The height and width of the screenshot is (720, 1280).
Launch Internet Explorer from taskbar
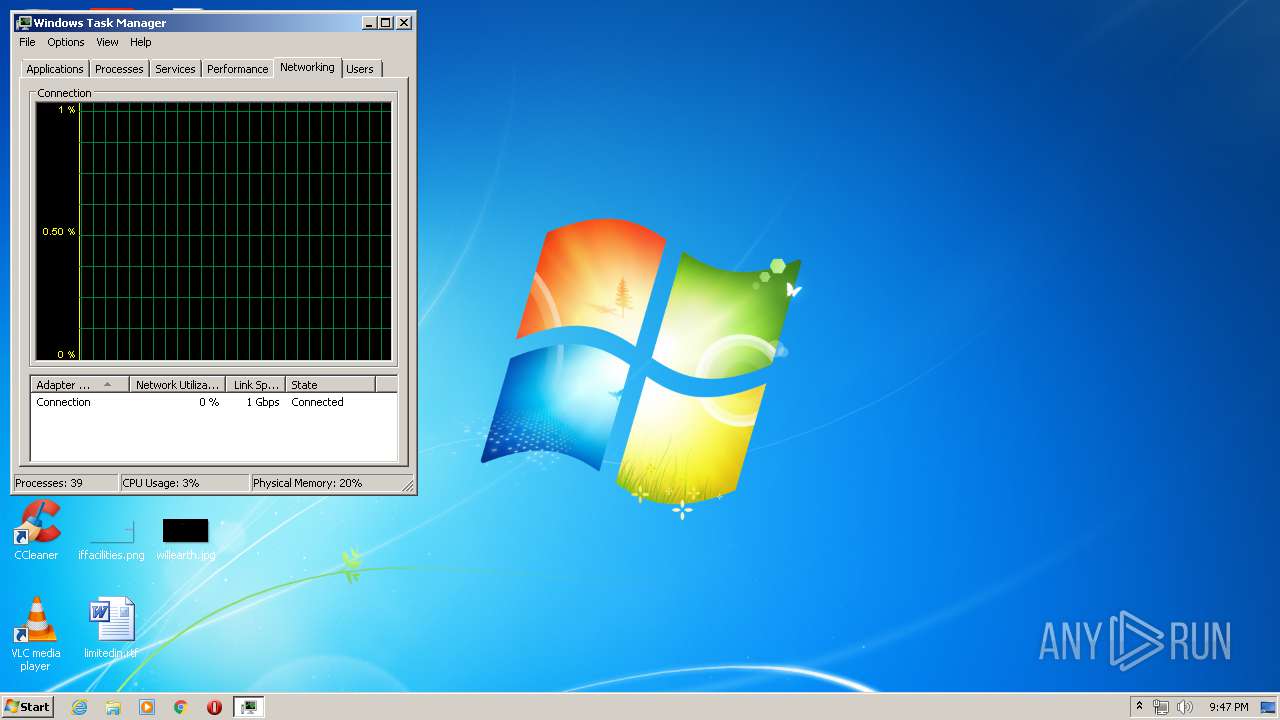pos(80,707)
